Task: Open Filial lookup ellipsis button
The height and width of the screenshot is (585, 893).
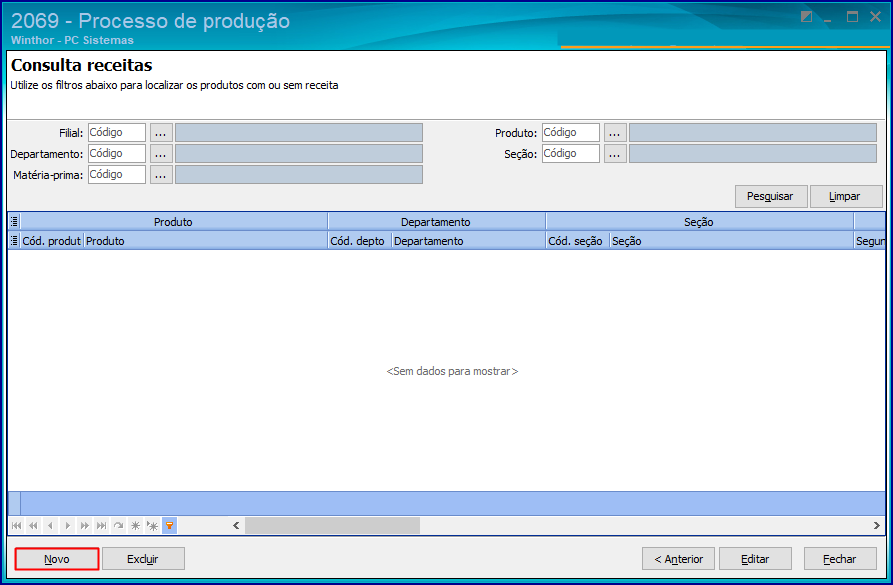Action: [161, 133]
